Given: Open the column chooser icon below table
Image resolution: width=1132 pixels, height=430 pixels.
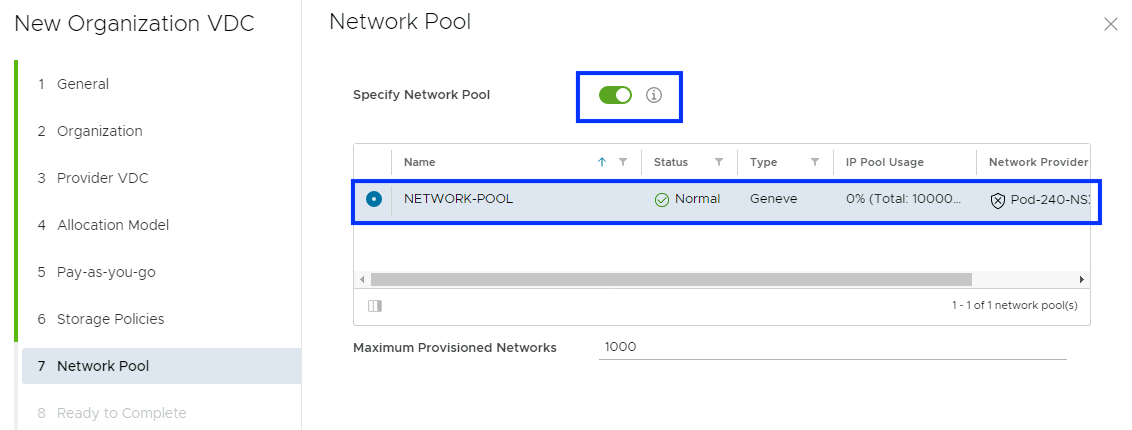Looking at the screenshot, I should 375,306.
